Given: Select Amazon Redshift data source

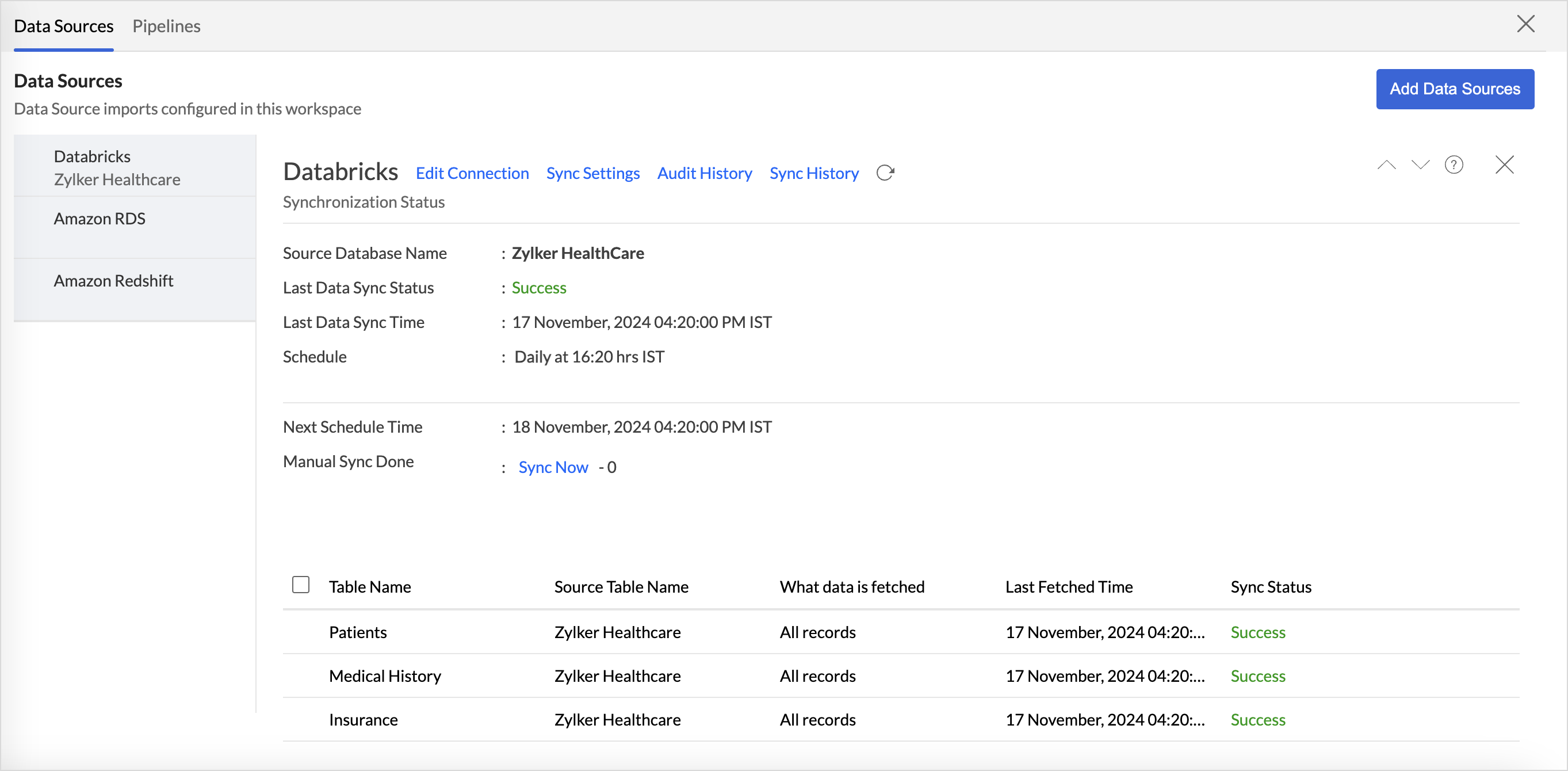Looking at the screenshot, I should click(113, 281).
